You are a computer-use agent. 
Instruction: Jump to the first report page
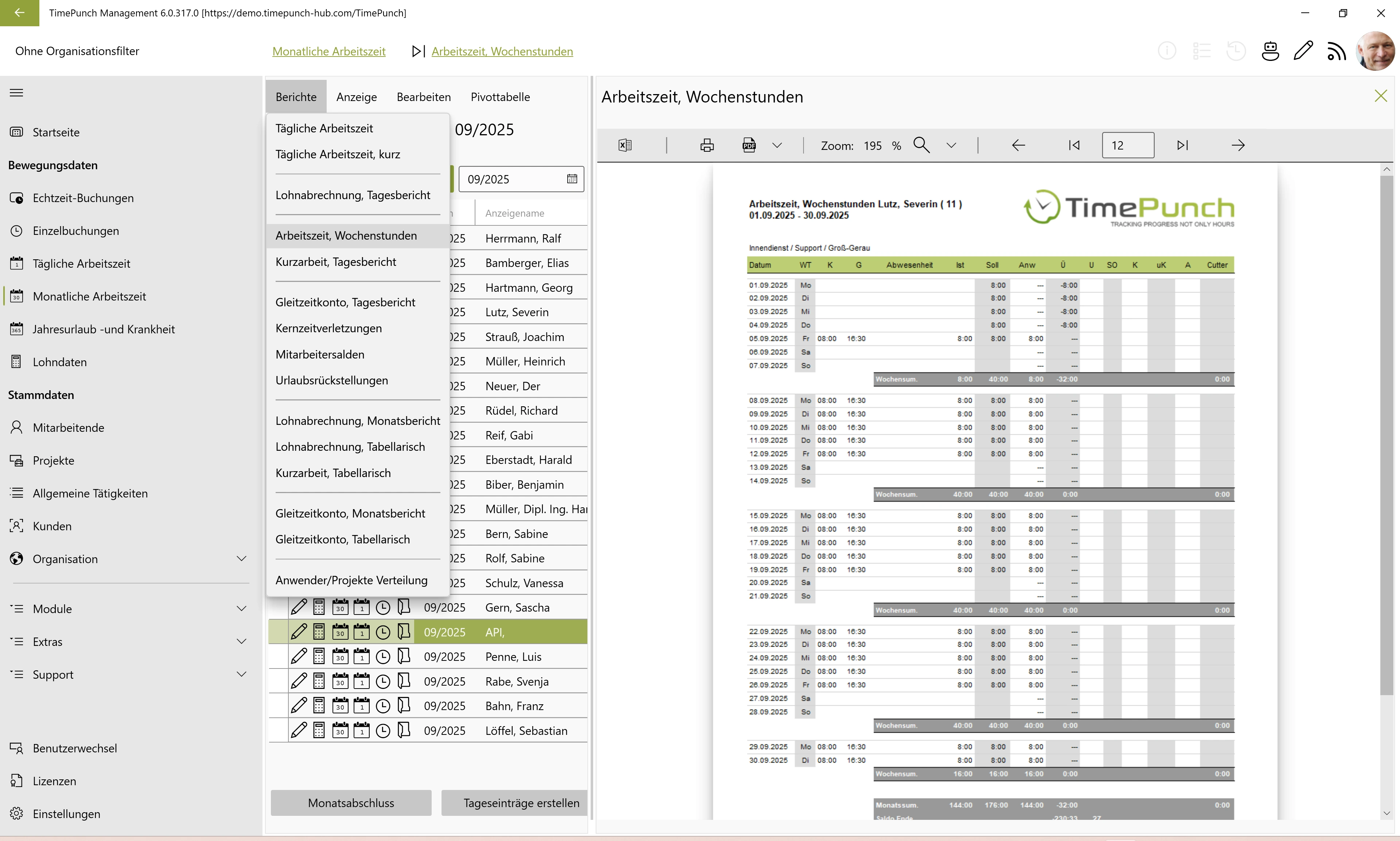pos(1074,145)
